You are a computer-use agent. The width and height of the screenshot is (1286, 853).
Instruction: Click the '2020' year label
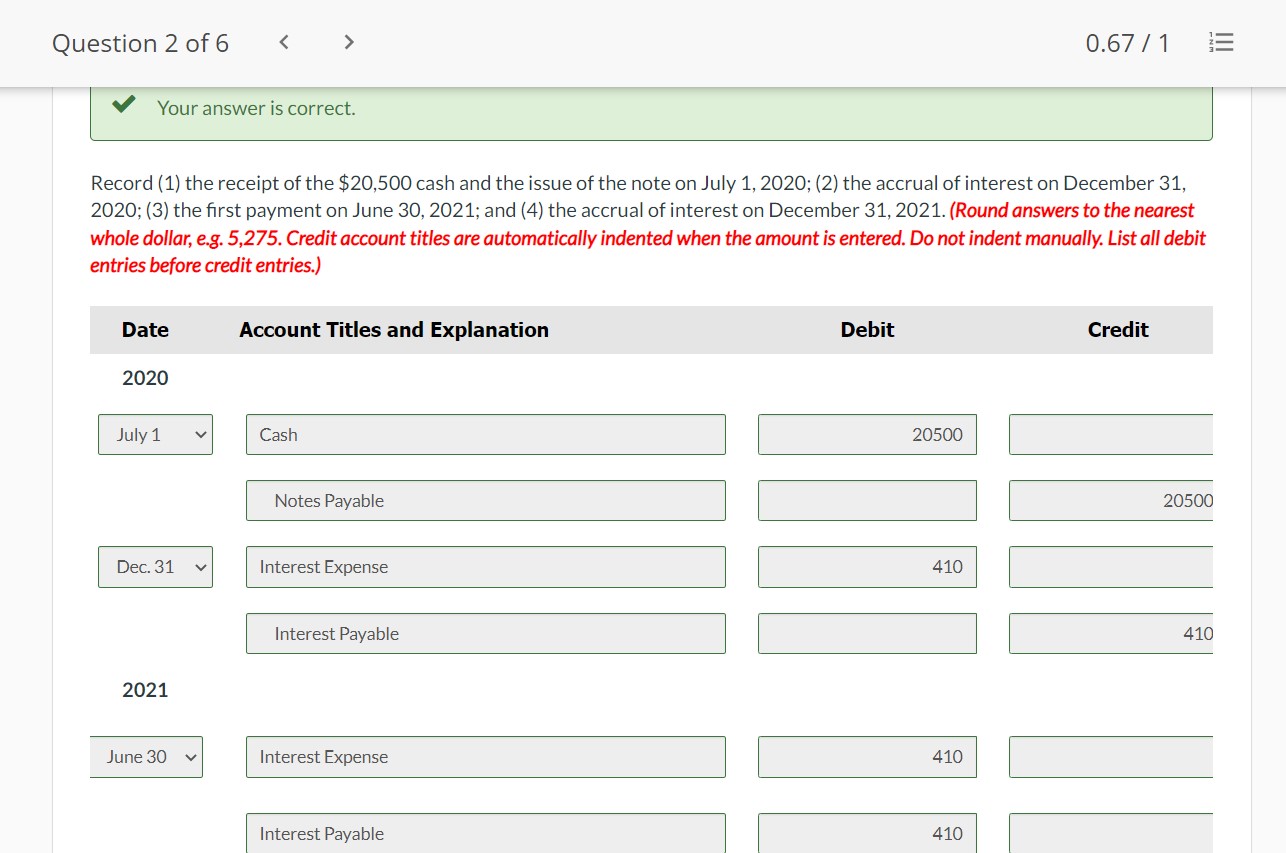145,378
